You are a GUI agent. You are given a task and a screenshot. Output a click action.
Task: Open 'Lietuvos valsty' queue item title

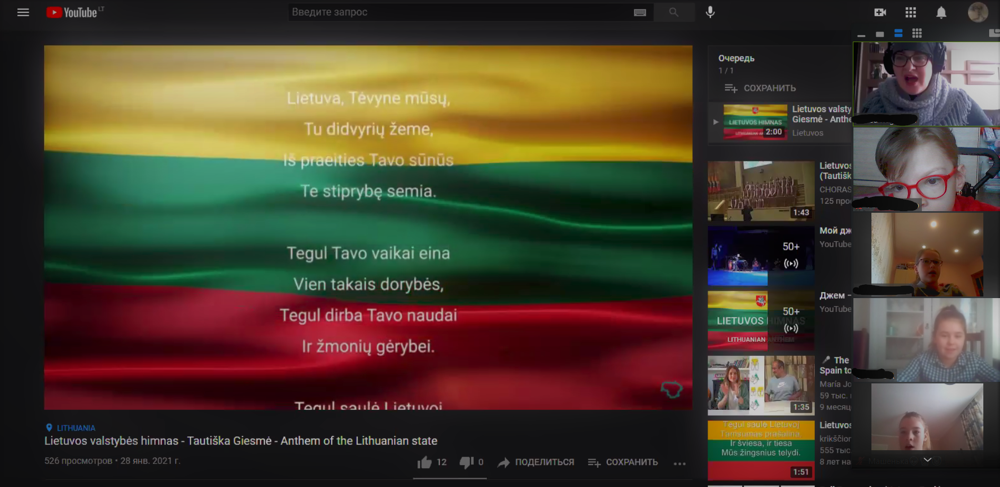[x=822, y=114]
